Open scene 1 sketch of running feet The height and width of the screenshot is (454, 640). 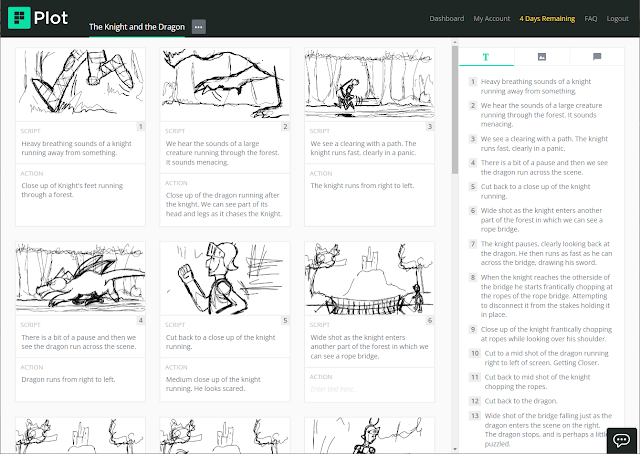tap(80, 85)
